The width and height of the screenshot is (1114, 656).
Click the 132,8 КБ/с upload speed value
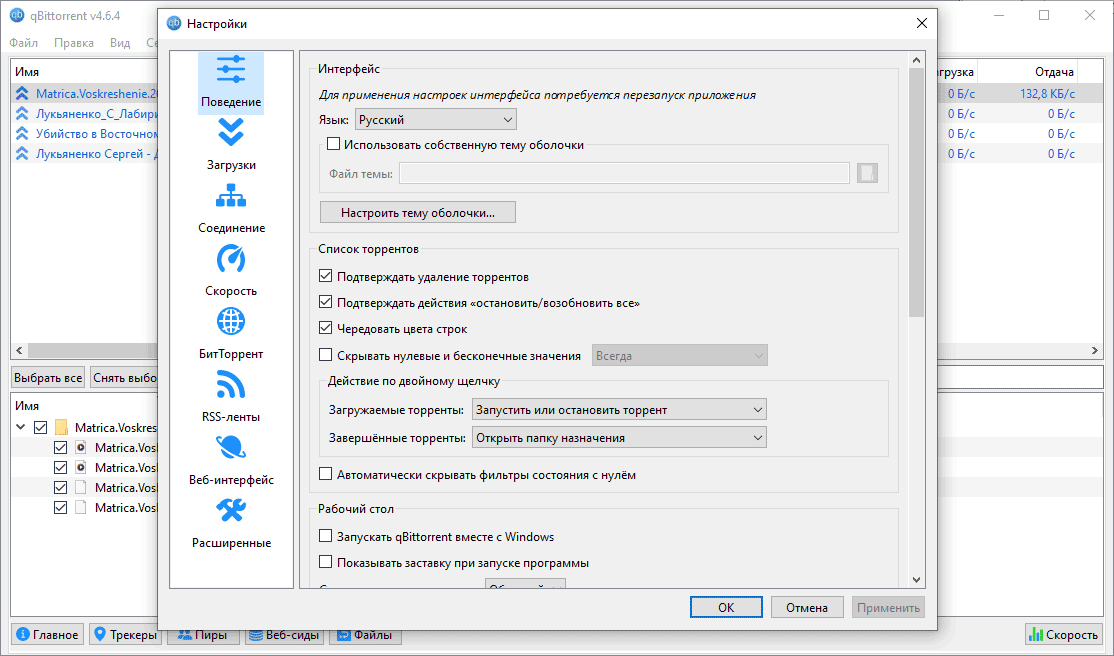1047,94
